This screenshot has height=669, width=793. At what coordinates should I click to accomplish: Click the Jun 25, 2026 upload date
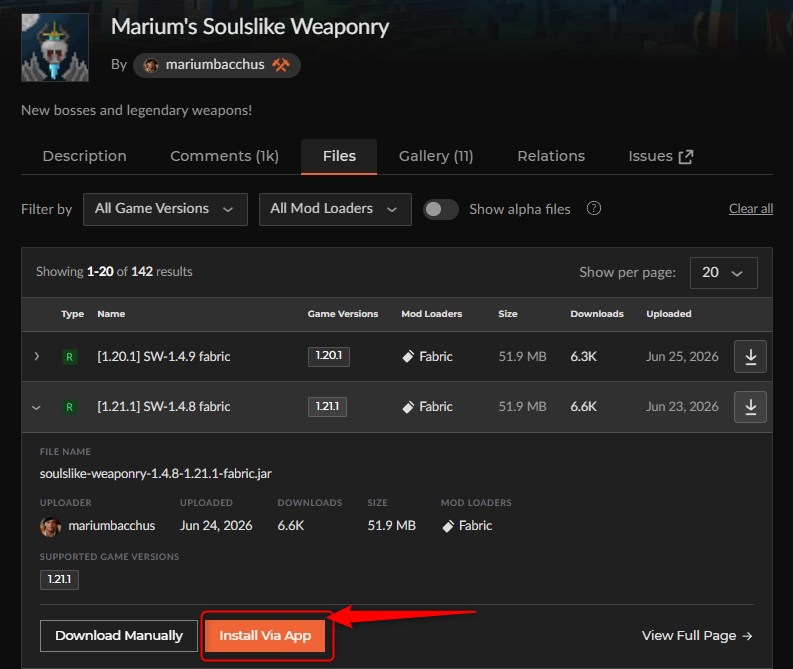(x=682, y=356)
